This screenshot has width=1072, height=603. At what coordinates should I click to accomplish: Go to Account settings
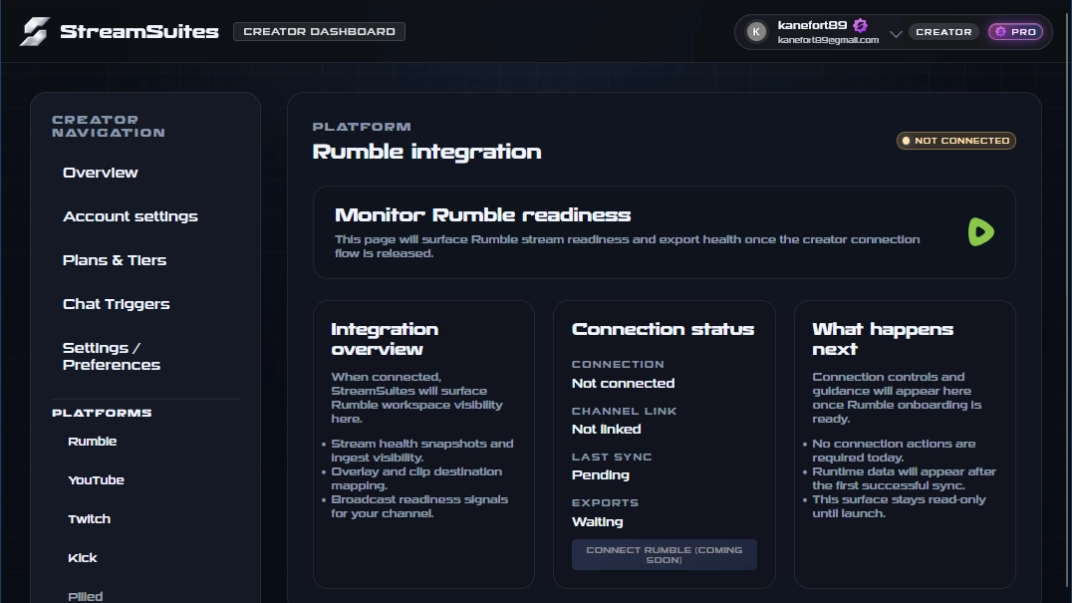pos(130,217)
